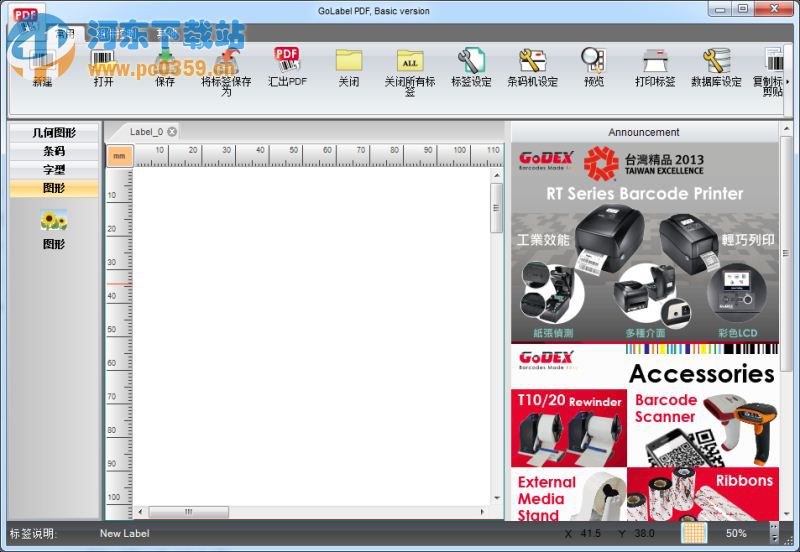The image size is (800, 552).
Task: Open 标签设定 label setup
Action: click(471, 68)
